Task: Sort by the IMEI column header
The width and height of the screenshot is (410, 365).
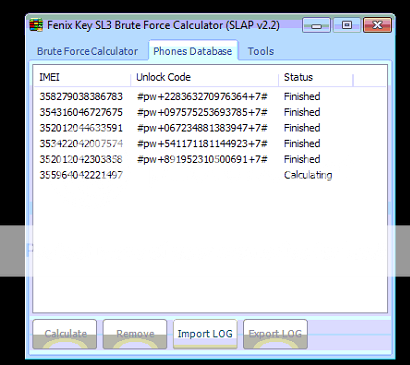Action: tap(82, 77)
